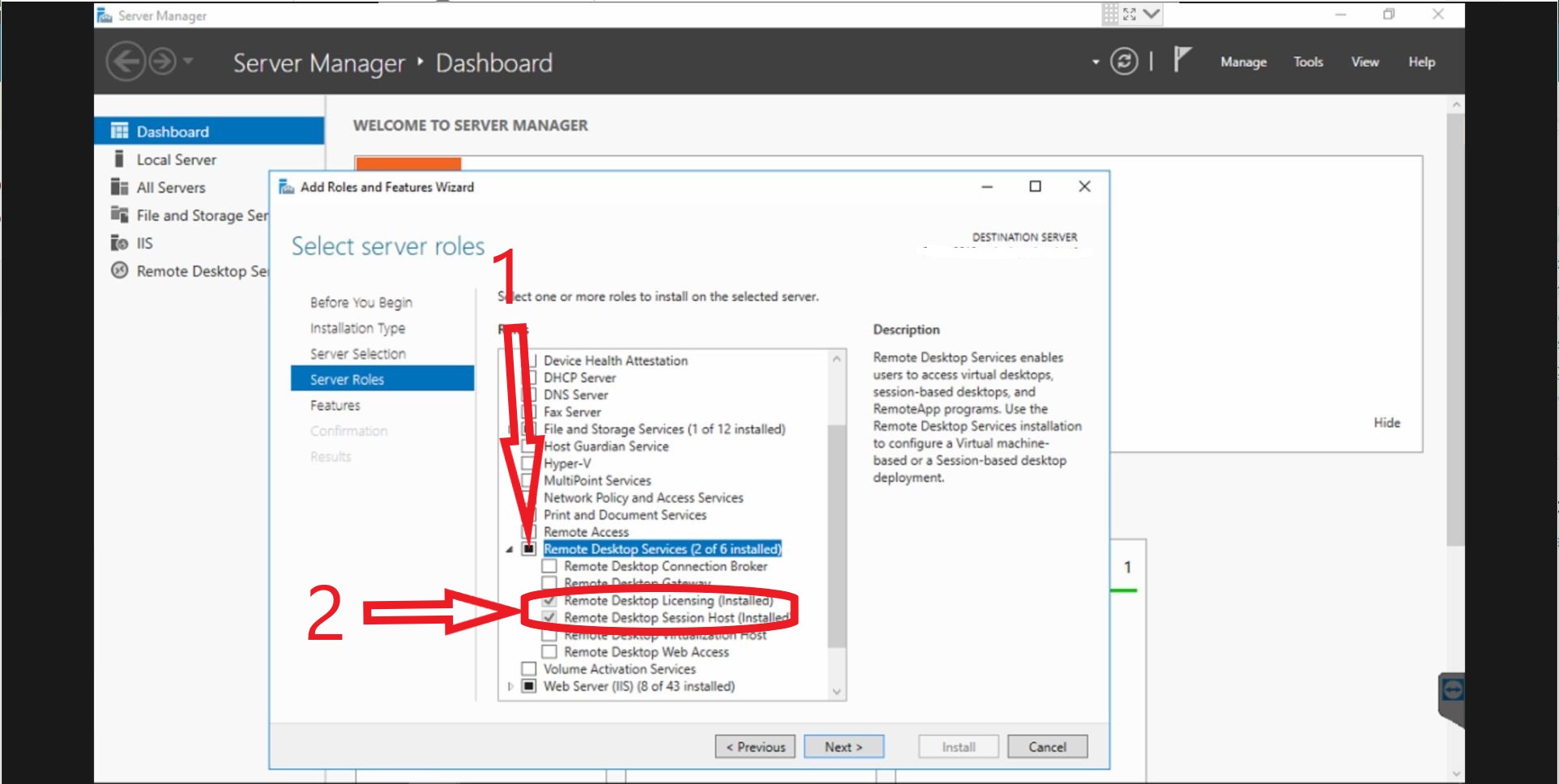Select the DNS Server role text
1559x784 pixels.
coord(575,394)
